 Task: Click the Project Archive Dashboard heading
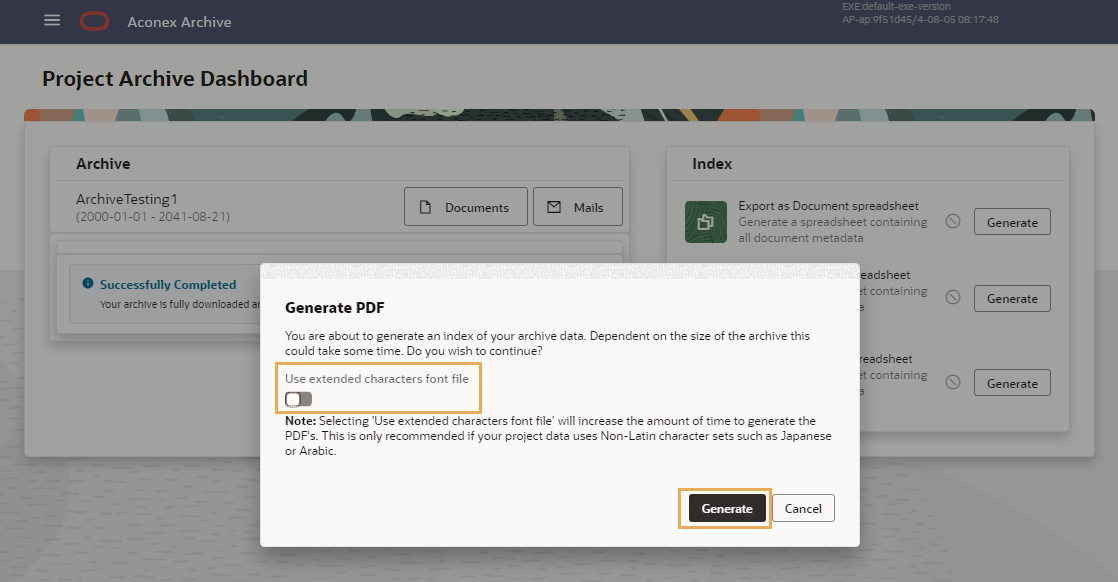[175, 78]
